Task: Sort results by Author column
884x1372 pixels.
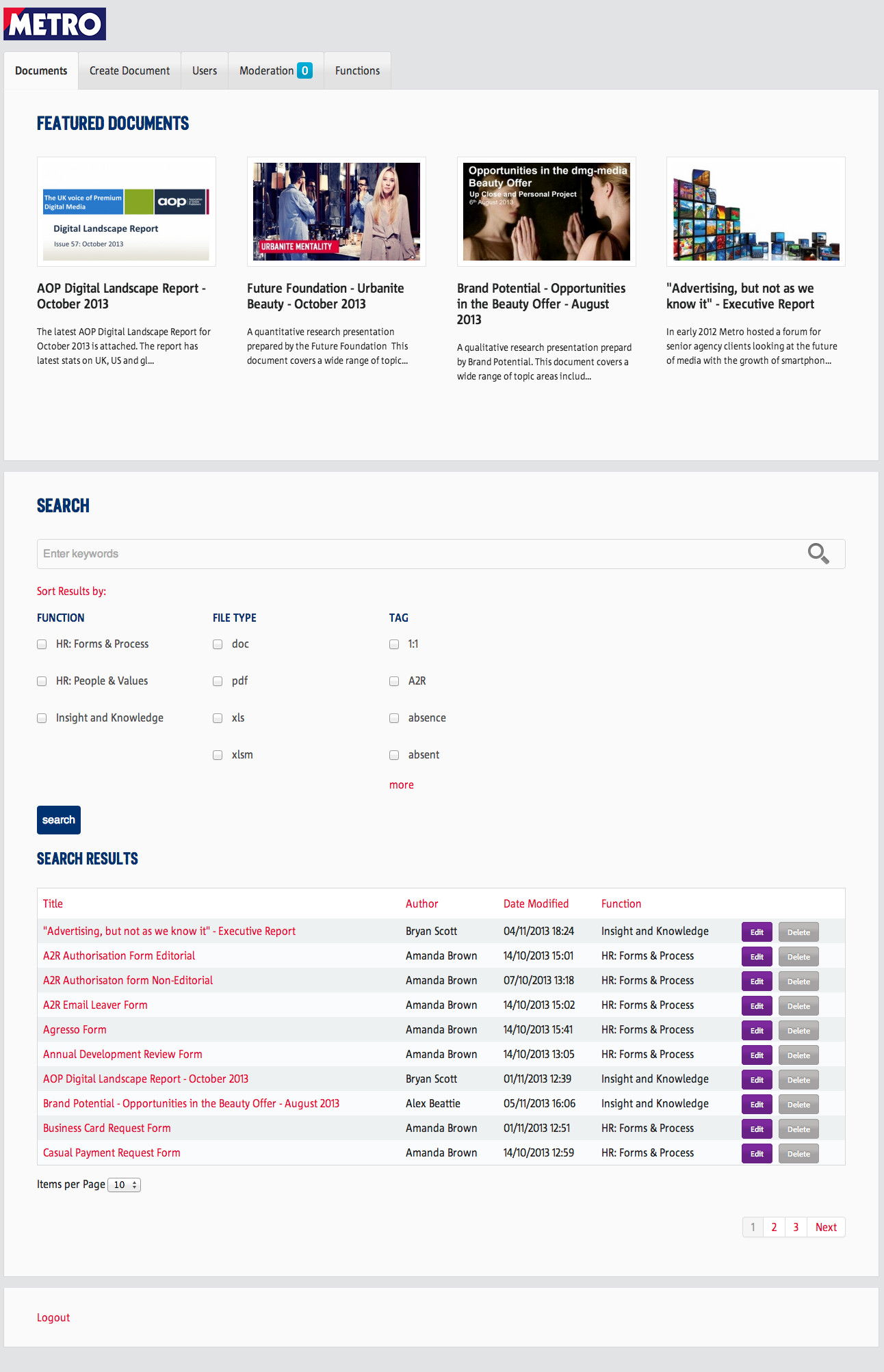Action: tap(422, 903)
